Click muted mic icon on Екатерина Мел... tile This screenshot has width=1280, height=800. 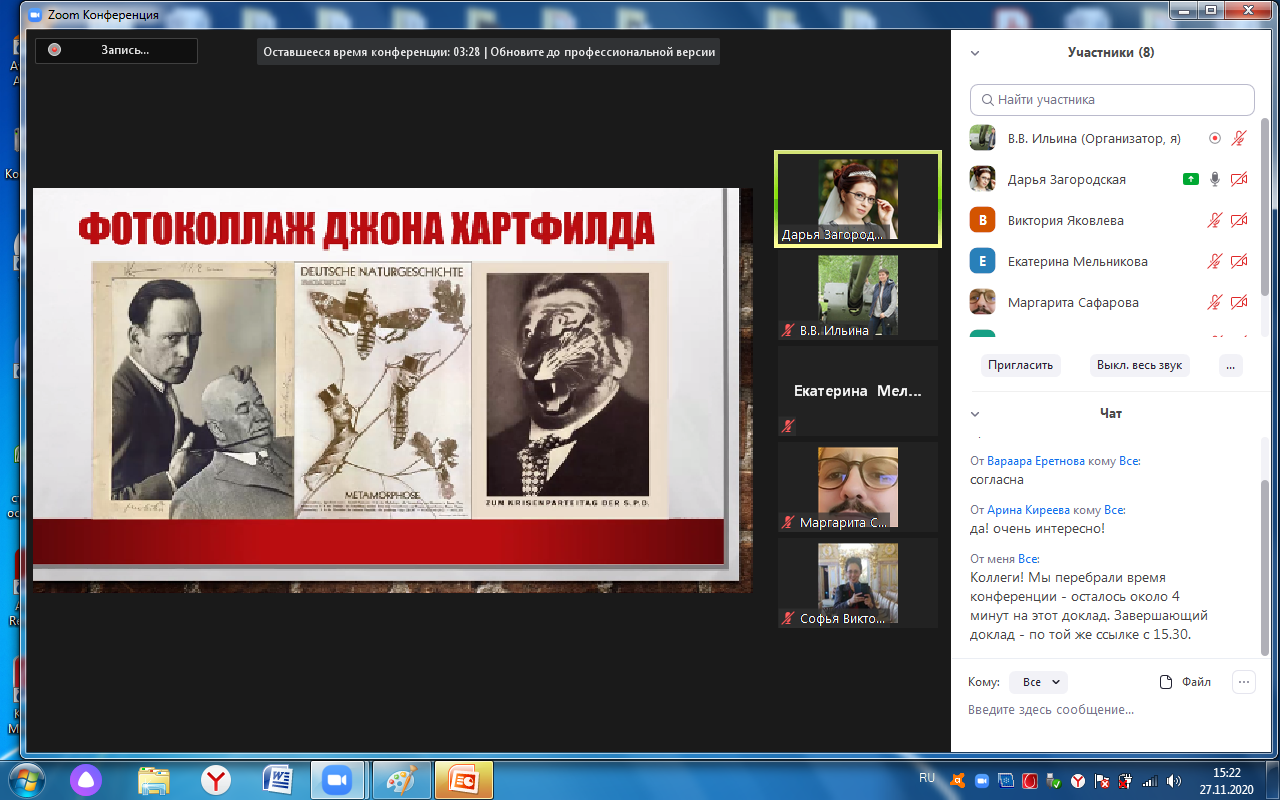coord(788,426)
